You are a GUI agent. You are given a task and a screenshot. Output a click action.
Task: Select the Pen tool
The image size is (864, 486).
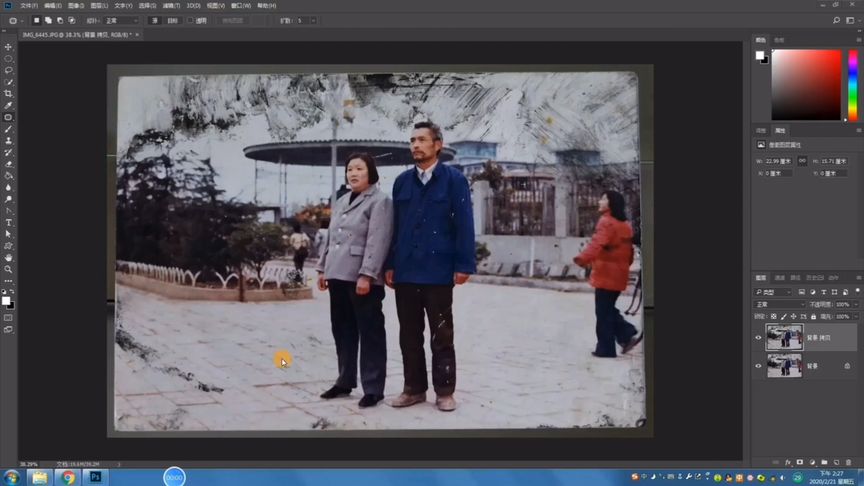point(8,211)
